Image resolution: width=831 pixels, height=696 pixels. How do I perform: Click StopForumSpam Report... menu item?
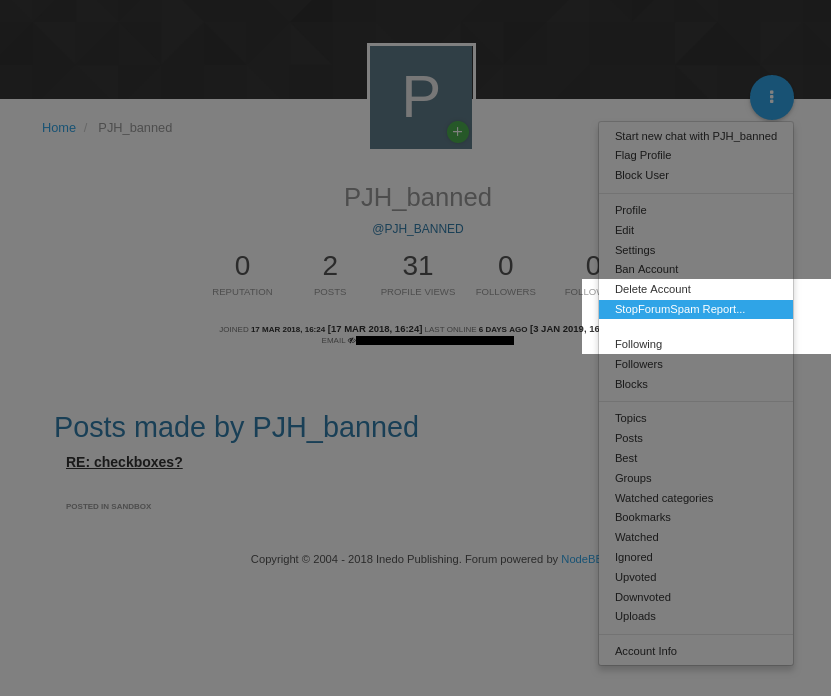pos(696,310)
